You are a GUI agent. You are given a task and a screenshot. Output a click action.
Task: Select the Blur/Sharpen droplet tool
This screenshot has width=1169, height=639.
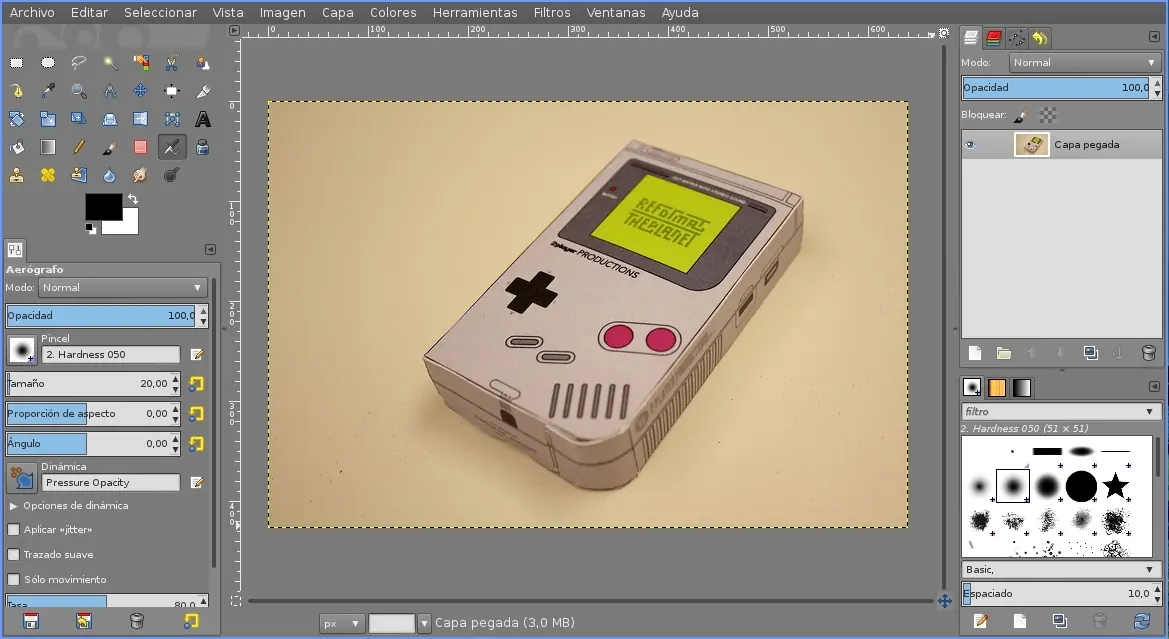click(x=110, y=175)
